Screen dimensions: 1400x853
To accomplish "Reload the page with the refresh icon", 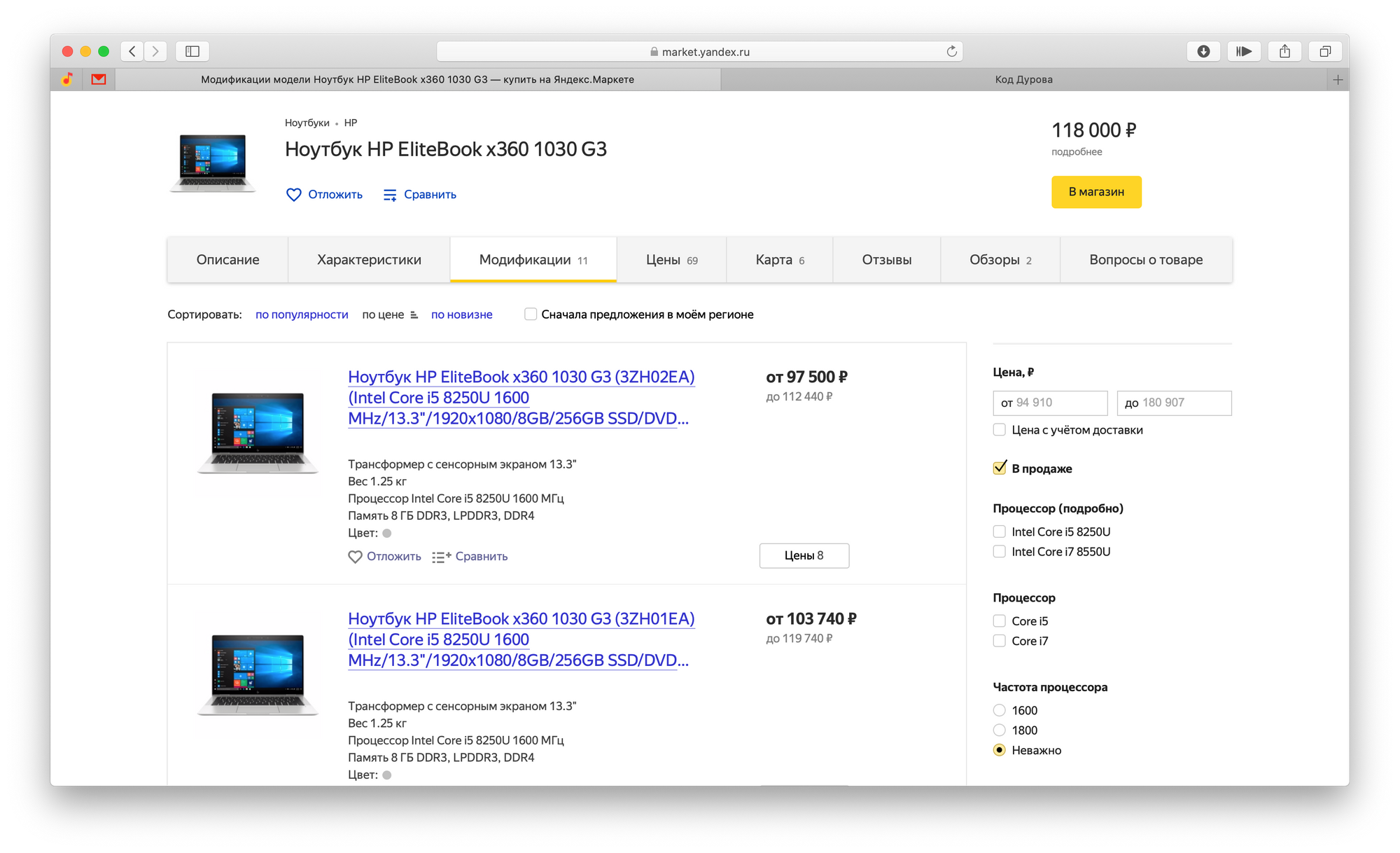I will pyautogui.click(x=951, y=51).
